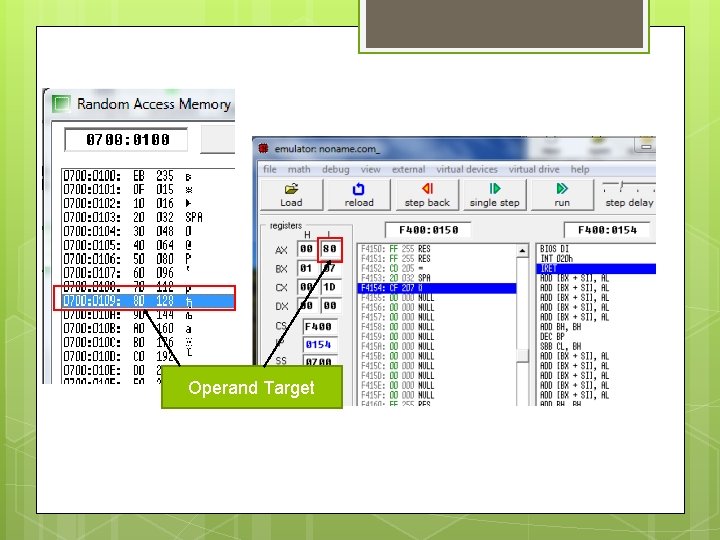This screenshot has width=720, height=540.
Task: Click the step back button
Action: pos(427,195)
